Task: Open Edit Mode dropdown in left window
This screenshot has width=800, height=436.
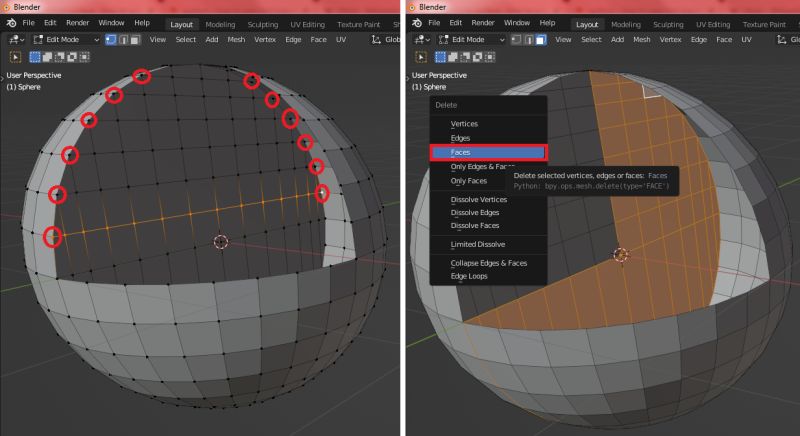Action: pos(65,39)
